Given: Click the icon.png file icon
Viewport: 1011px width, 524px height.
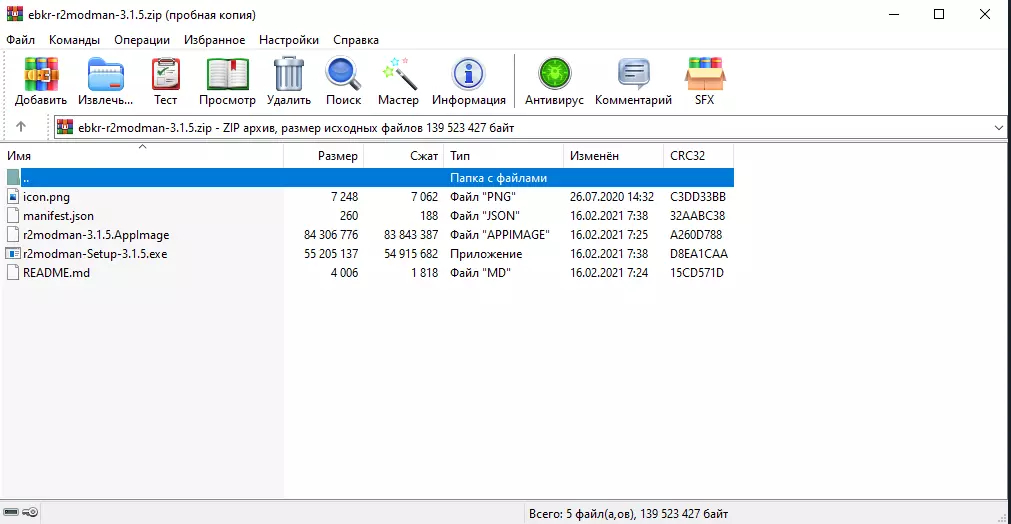Looking at the screenshot, I should (x=13, y=197).
